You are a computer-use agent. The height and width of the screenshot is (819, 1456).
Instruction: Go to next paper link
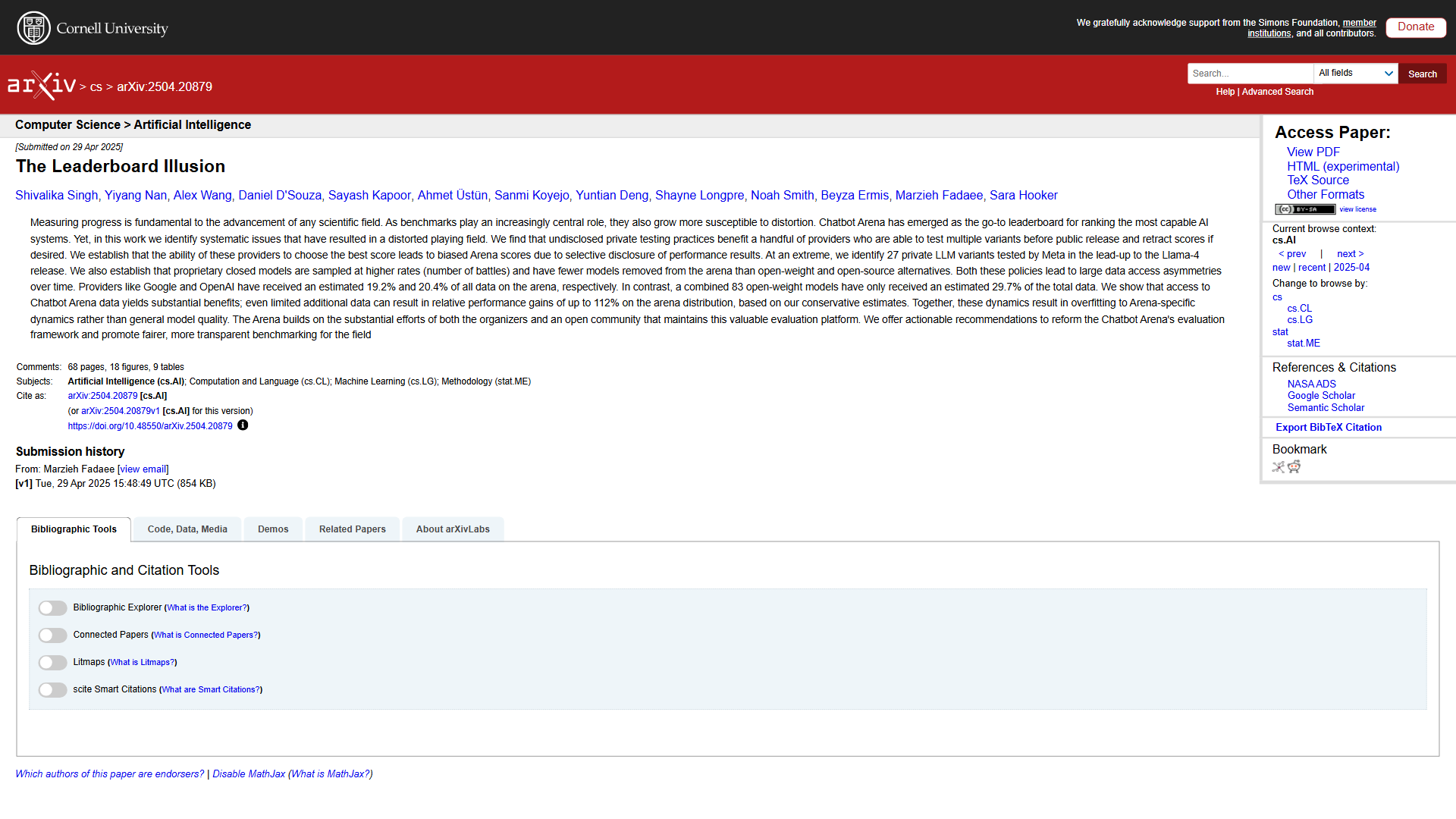pos(1350,254)
